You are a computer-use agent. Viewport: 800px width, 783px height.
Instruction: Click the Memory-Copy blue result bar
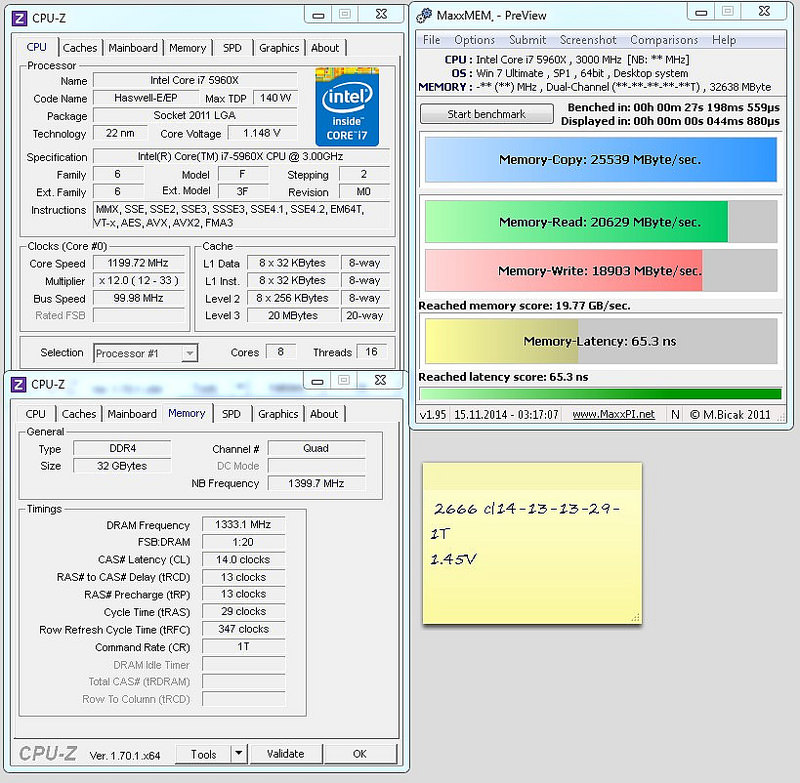tap(601, 160)
